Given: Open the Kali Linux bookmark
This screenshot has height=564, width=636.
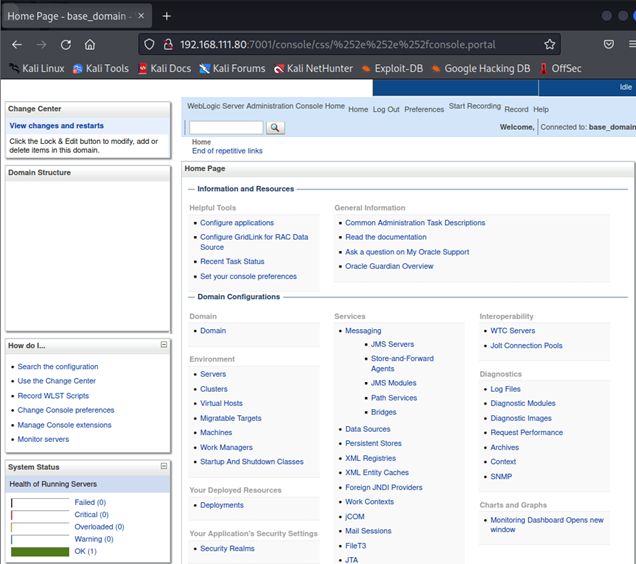Looking at the screenshot, I should (x=37, y=69).
